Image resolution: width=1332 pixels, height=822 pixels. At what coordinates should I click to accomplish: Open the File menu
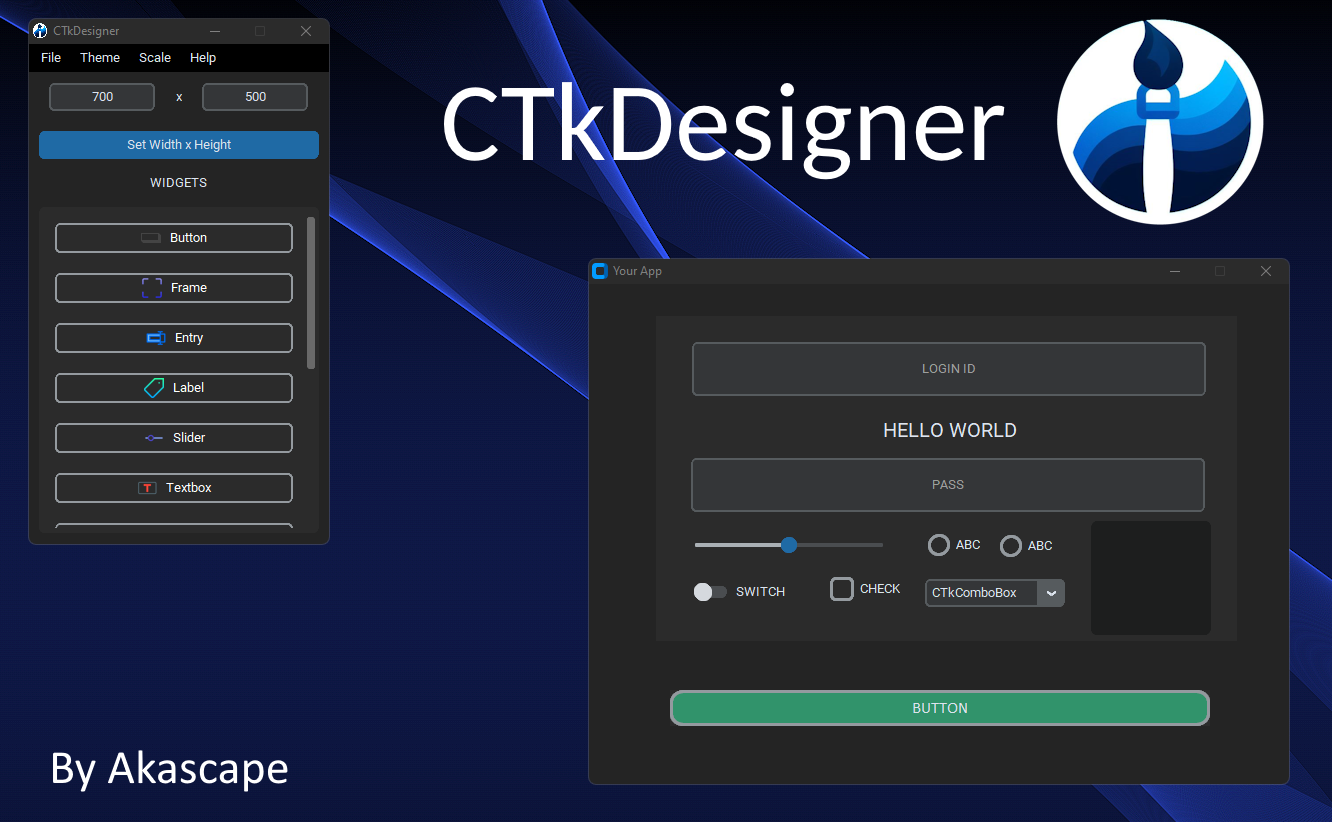(51, 58)
